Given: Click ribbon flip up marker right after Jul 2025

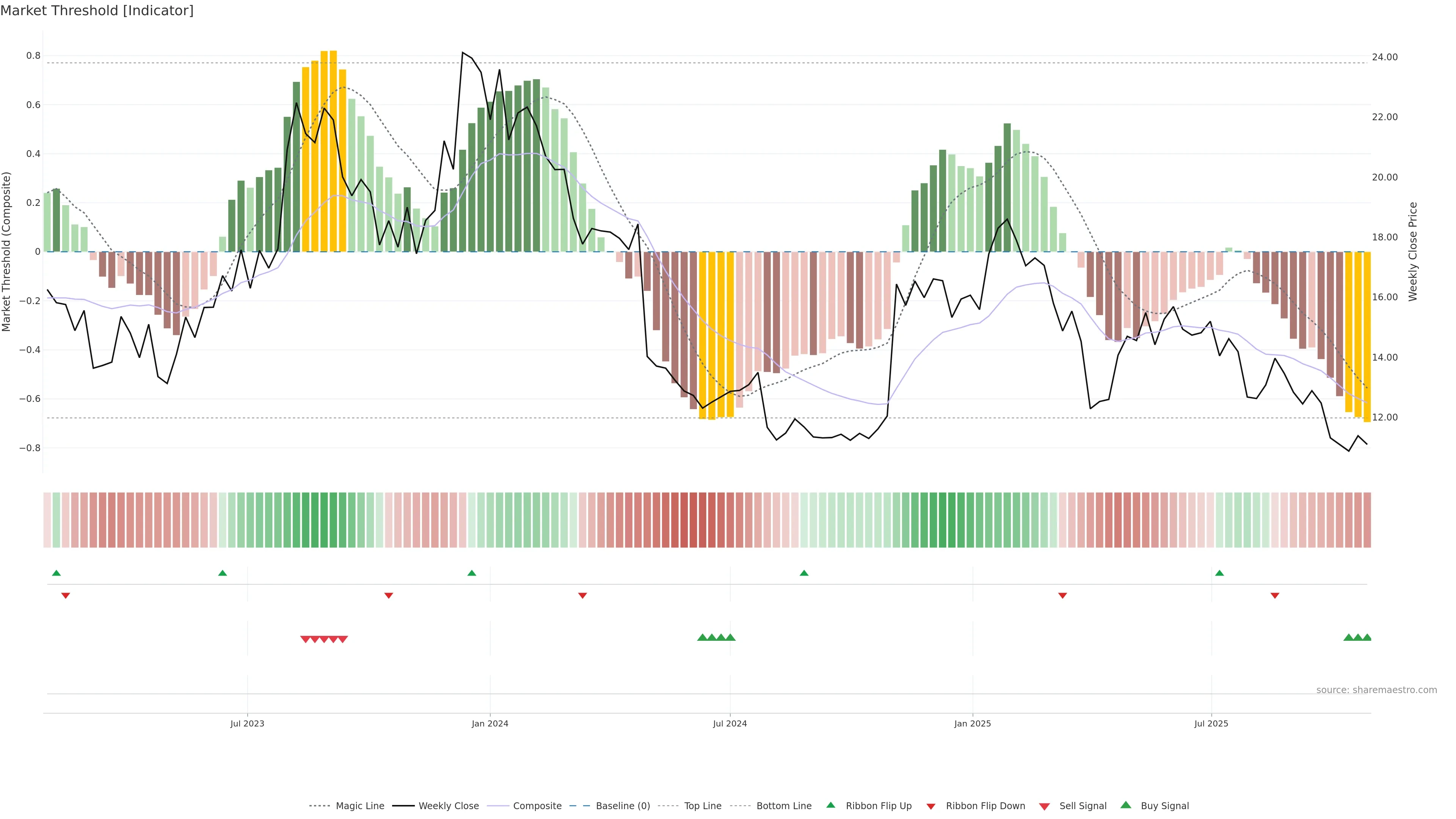Looking at the screenshot, I should [x=1220, y=573].
